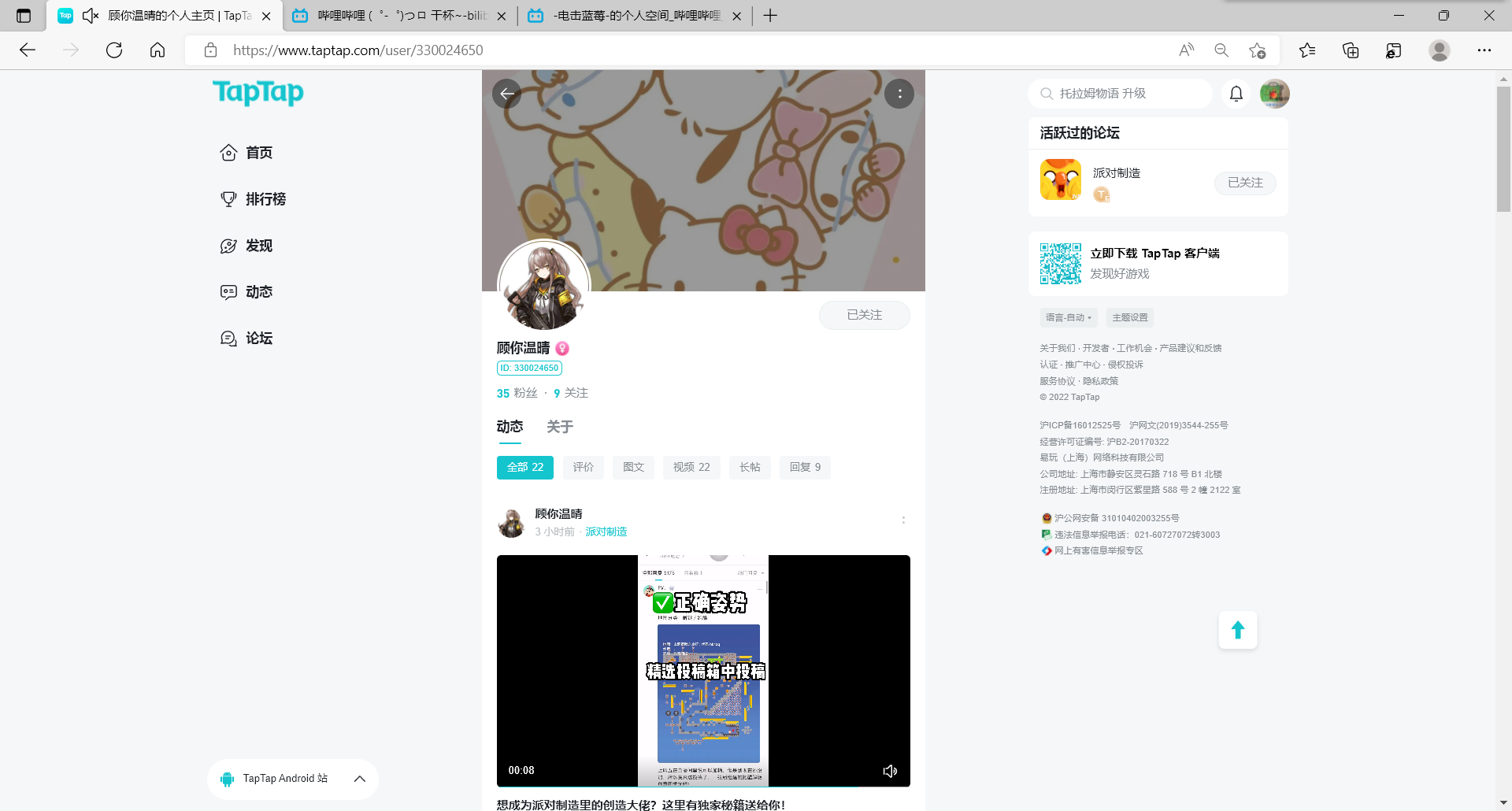The height and width of the screenshot is (811, 1512).
Task: Toggle the video sound speaker icon
Action: 890,771
